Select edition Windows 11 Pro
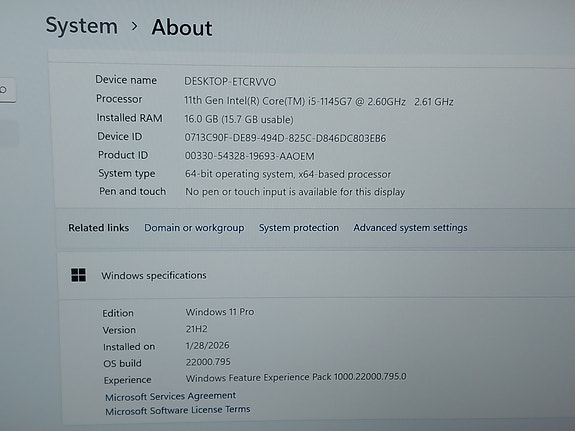Screen dimensions: 575x431 pyautogui.click(x=220, y=312)
